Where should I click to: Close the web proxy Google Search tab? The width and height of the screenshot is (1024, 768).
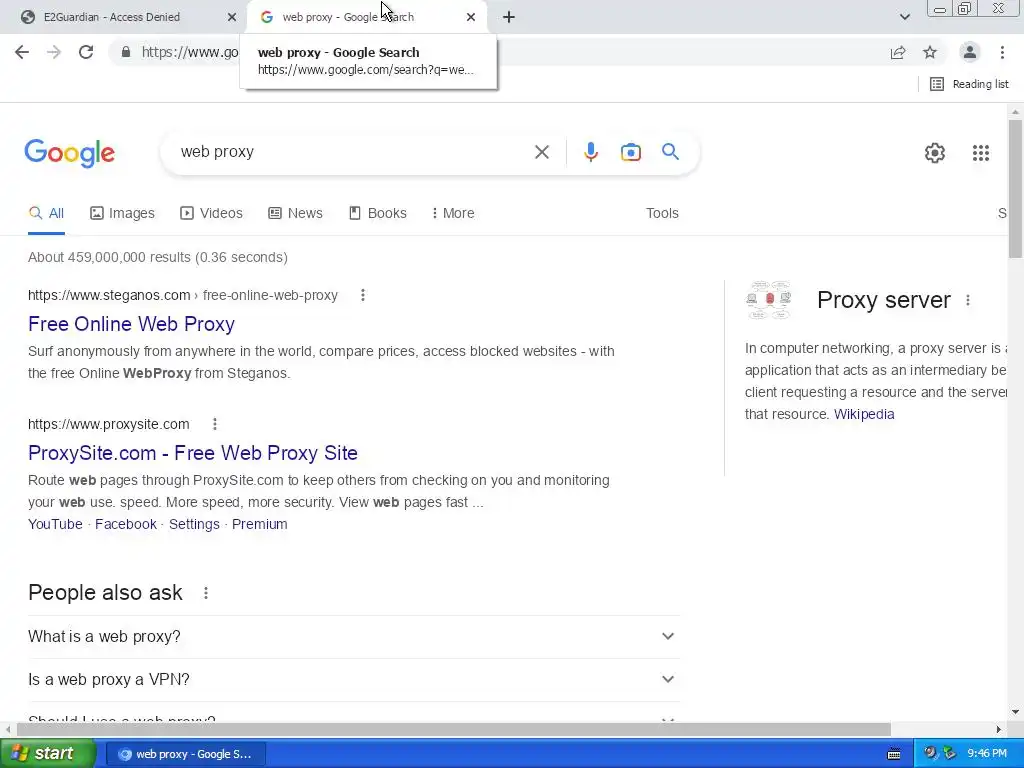click(471, 17)
